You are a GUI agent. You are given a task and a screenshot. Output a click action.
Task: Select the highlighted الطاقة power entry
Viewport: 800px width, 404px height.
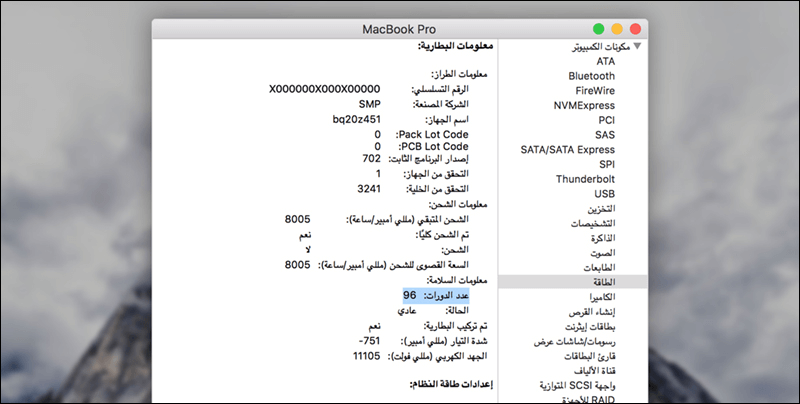point(573,282)
